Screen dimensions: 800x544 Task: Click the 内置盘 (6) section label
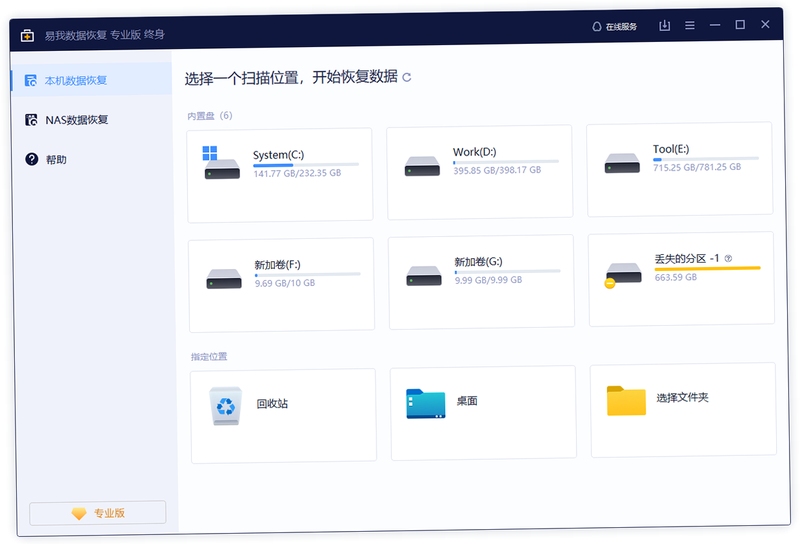210,116
